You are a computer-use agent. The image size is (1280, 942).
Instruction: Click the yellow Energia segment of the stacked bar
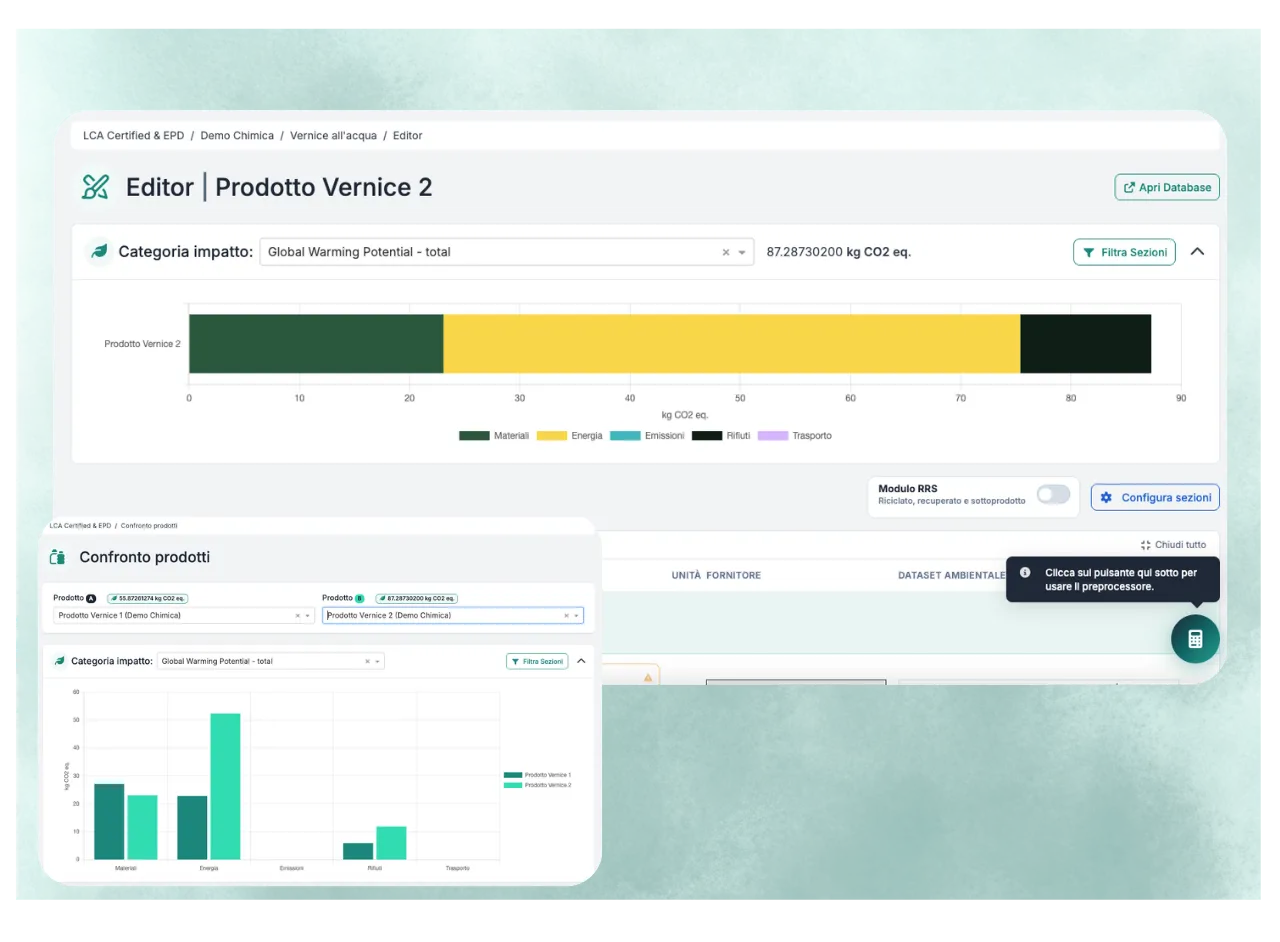tap(731, 344)
